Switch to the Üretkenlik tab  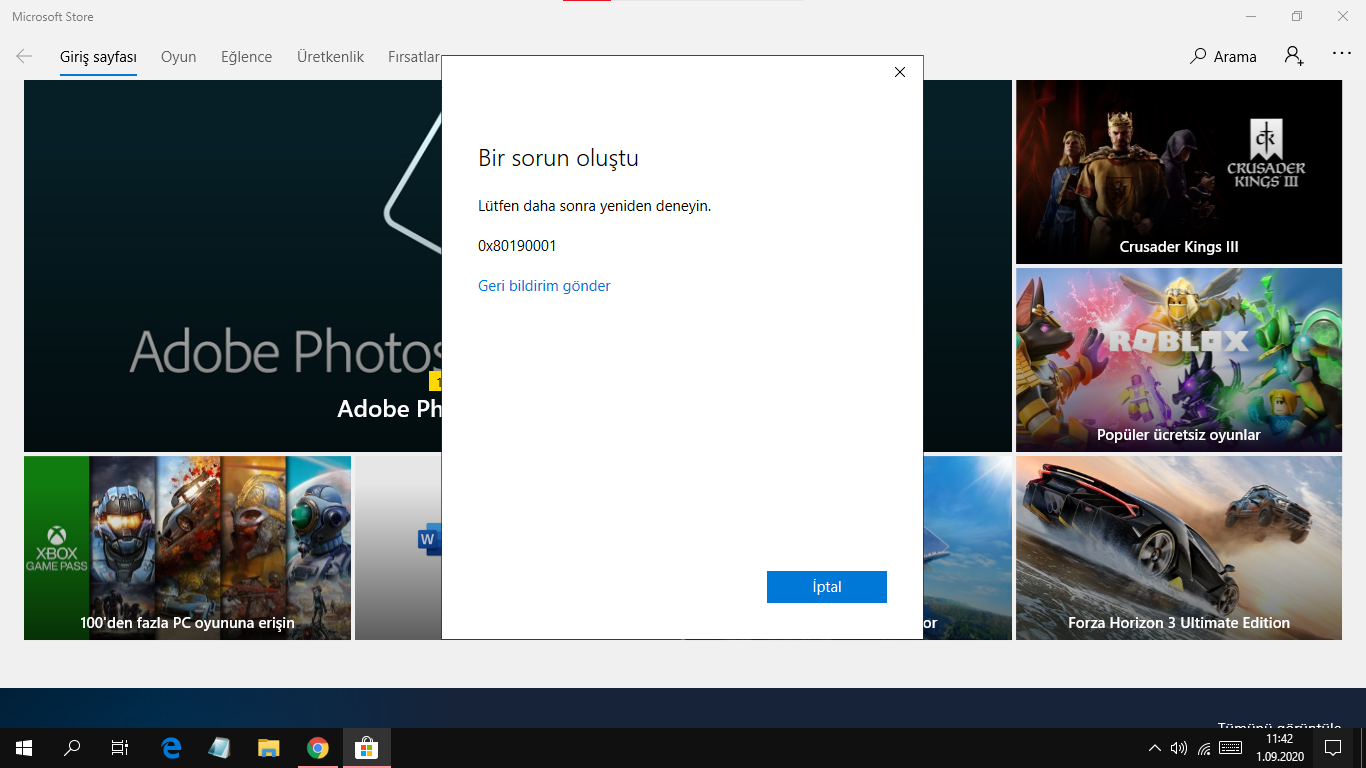330,57
